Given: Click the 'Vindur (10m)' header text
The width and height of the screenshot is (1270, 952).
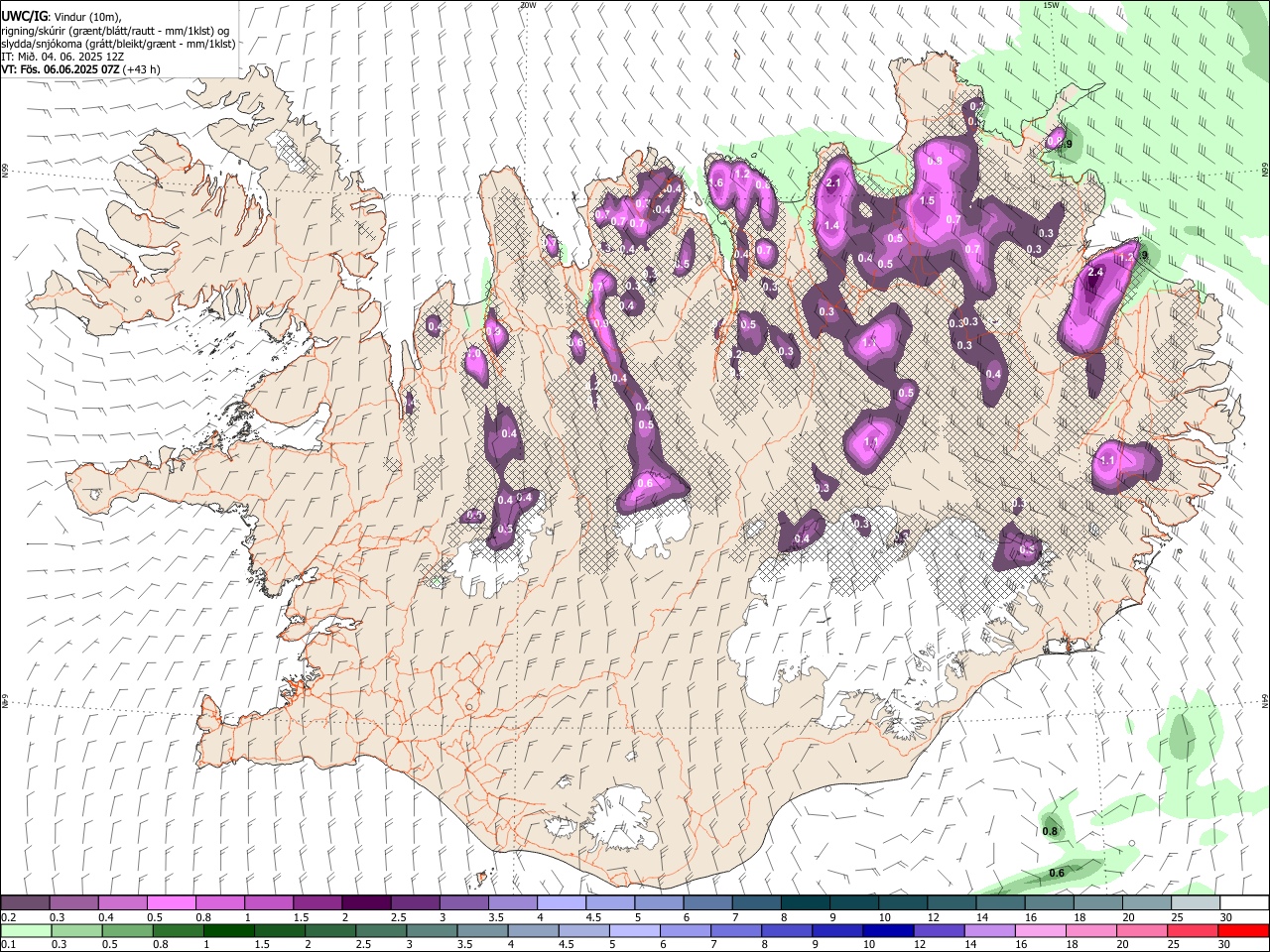Looking at the screenshot, I should tap(86, 16).
